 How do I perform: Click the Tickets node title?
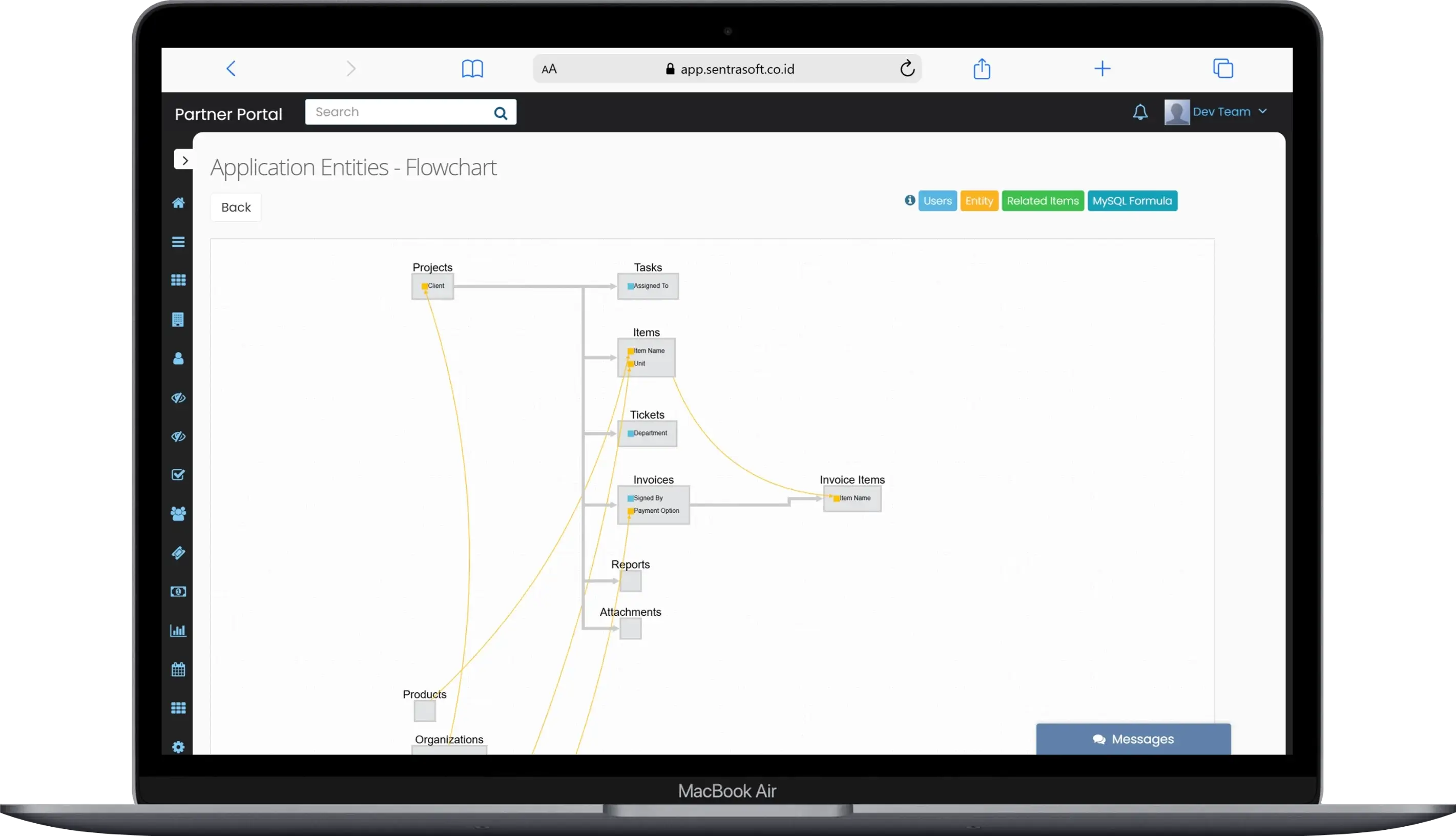[x=647, y=415]
